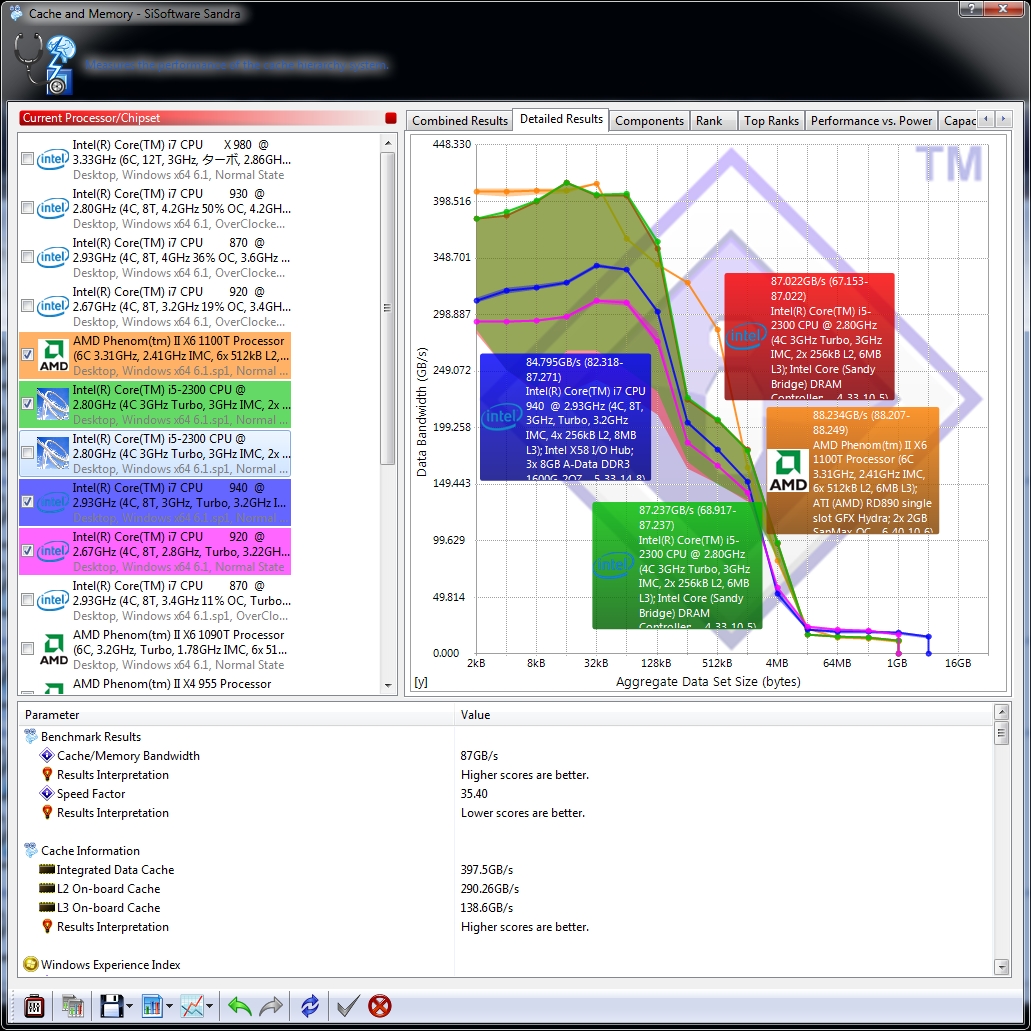
Task: Click the orange AMD Phenom II X6 legend box
Action: tap(852, 471)
